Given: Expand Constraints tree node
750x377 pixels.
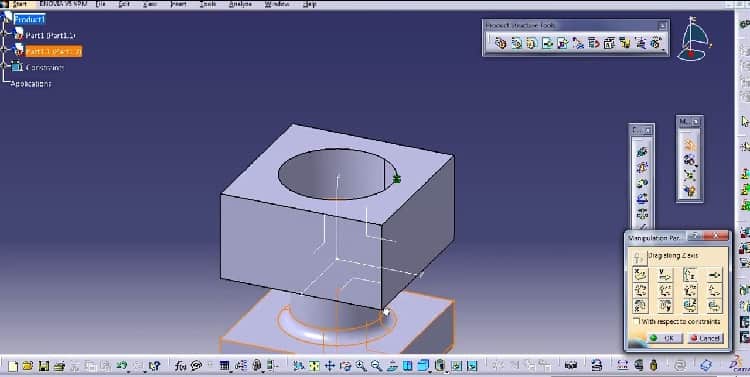Looking at the screenshot, I should (x=4, y=66).
